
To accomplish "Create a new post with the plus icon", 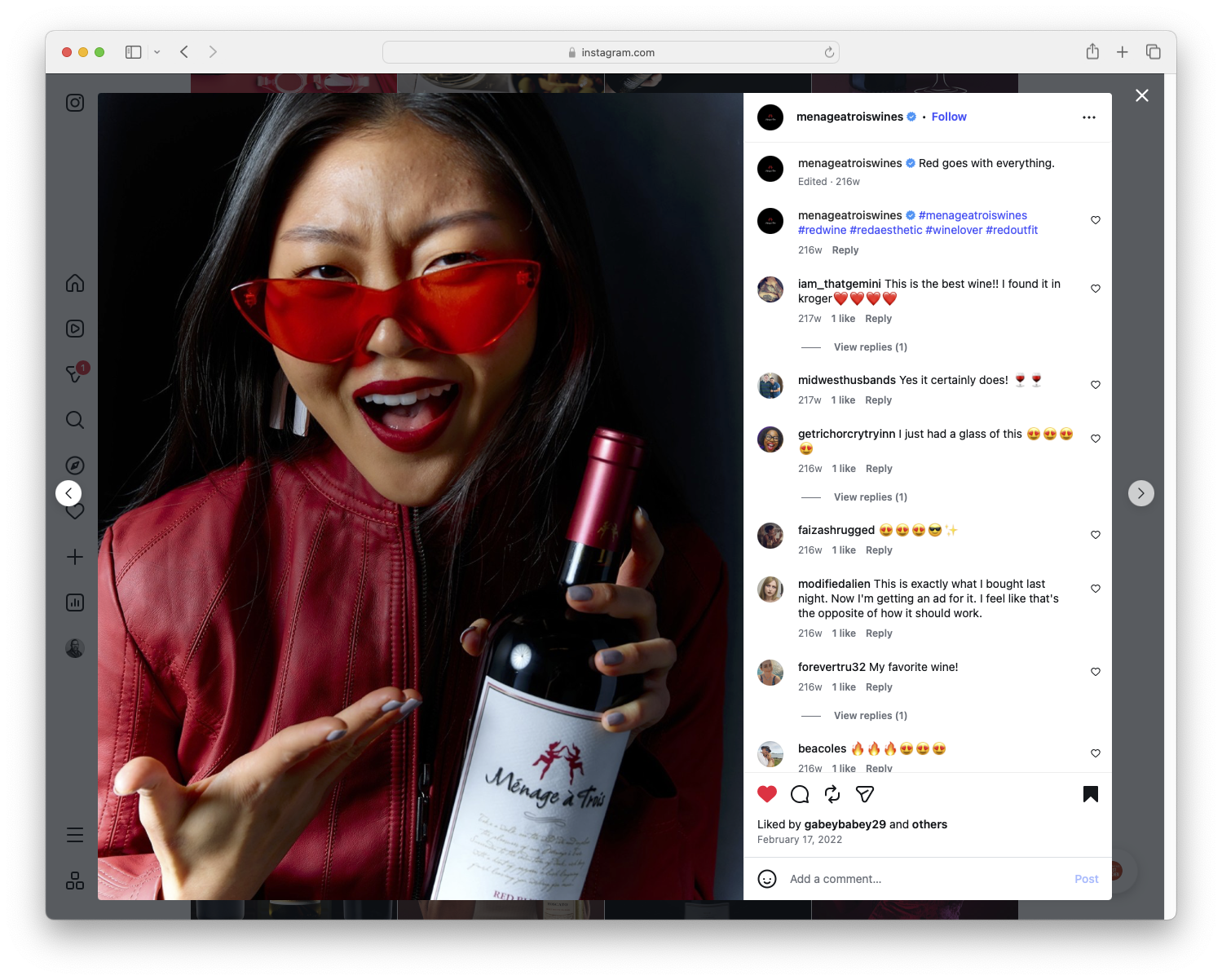I will pos(74,557).
